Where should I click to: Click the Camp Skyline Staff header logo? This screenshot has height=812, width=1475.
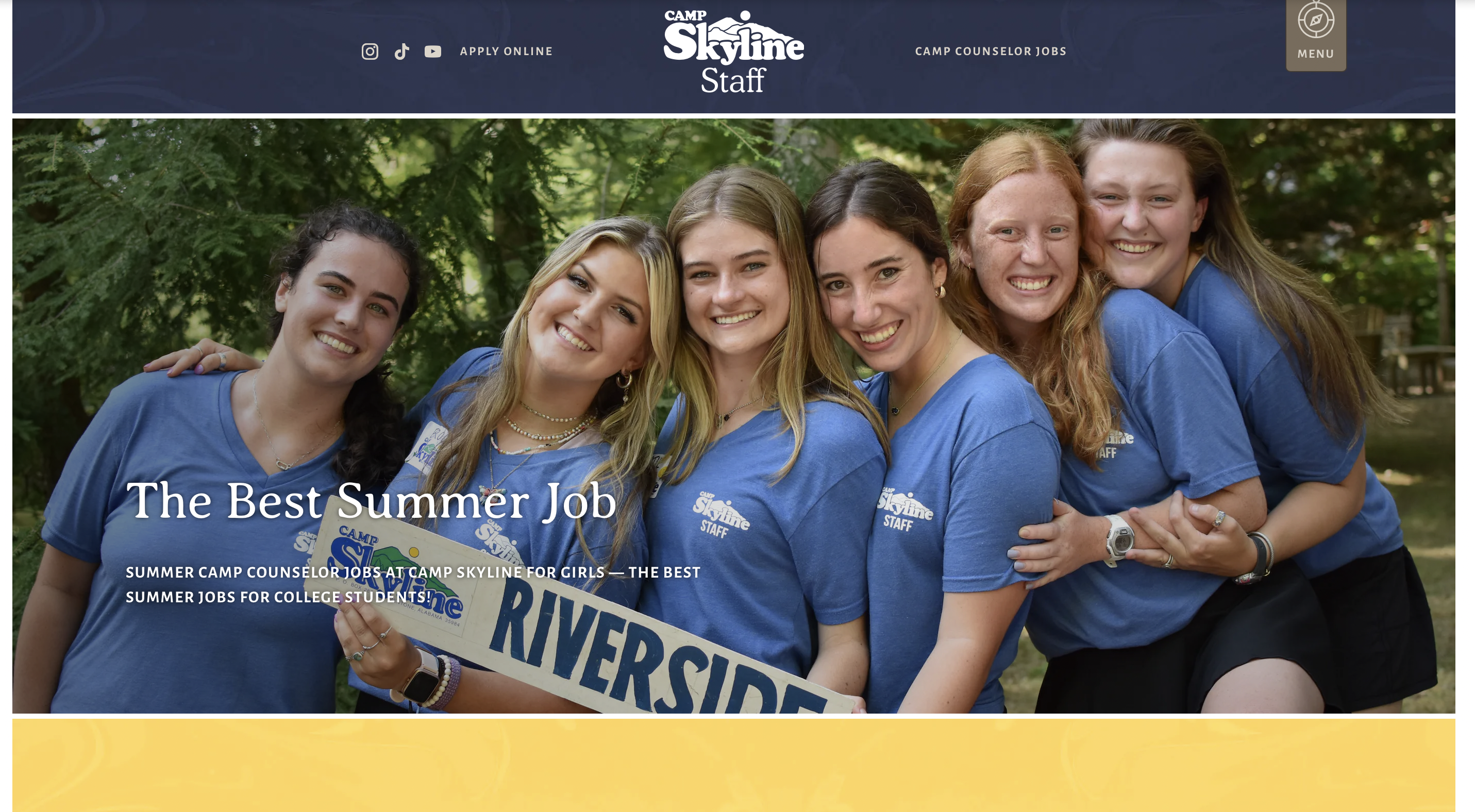[733, 52]
